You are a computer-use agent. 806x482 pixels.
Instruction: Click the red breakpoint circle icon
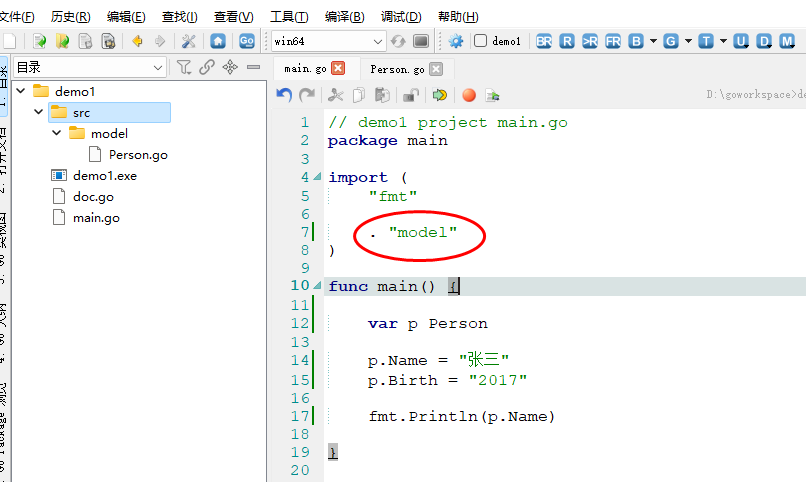(x=468, y=95)
